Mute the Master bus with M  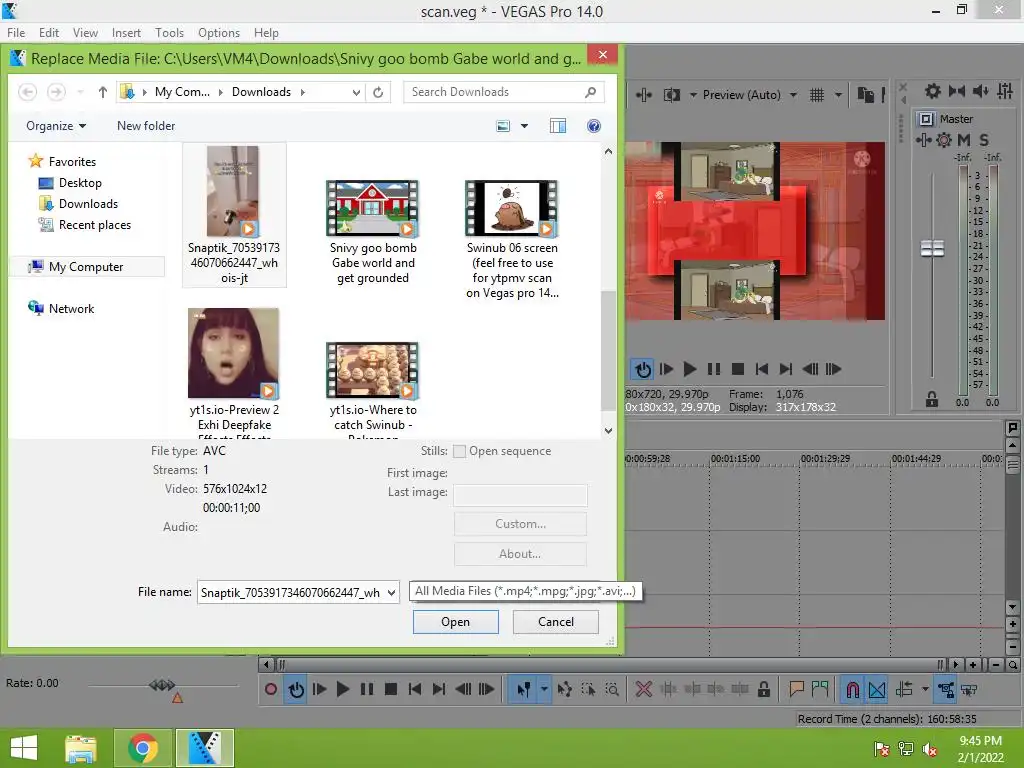click(964, 140)
